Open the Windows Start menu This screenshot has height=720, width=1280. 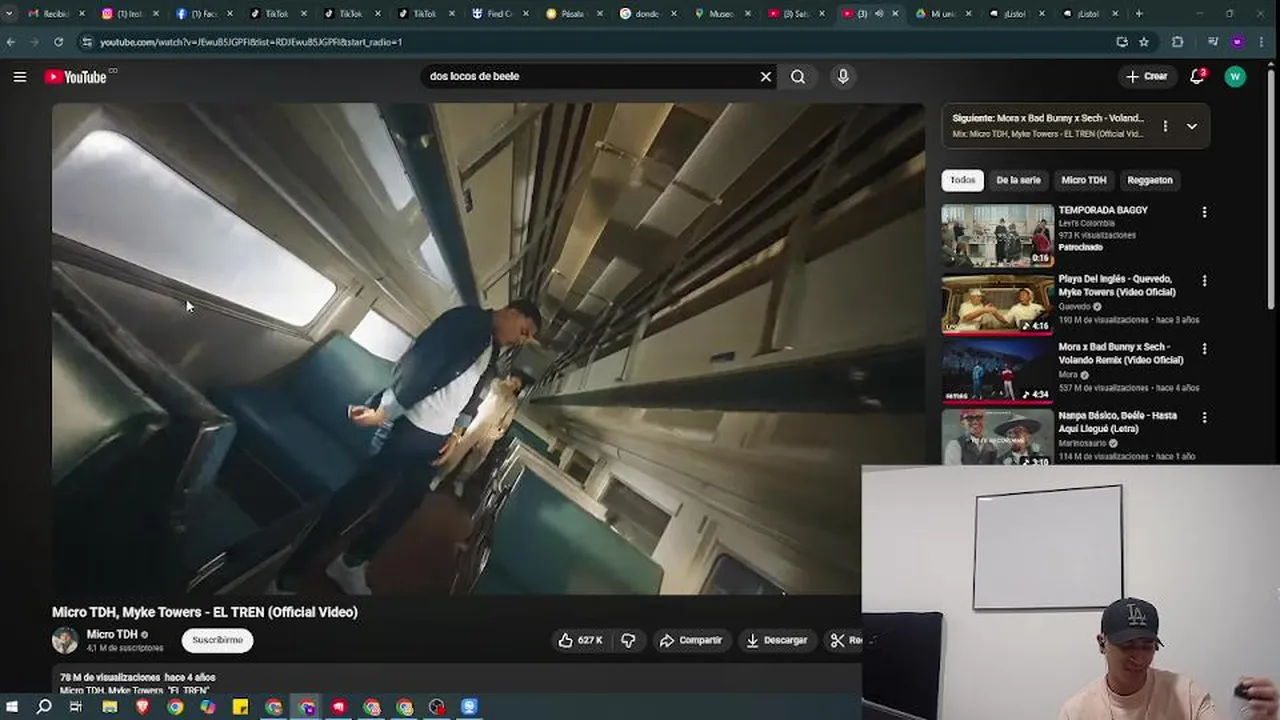(12, 707)
